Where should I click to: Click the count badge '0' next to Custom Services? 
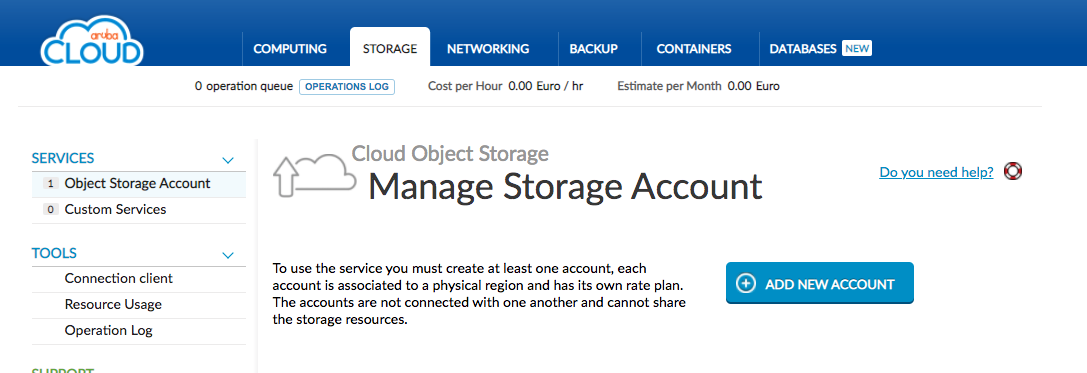51,209
